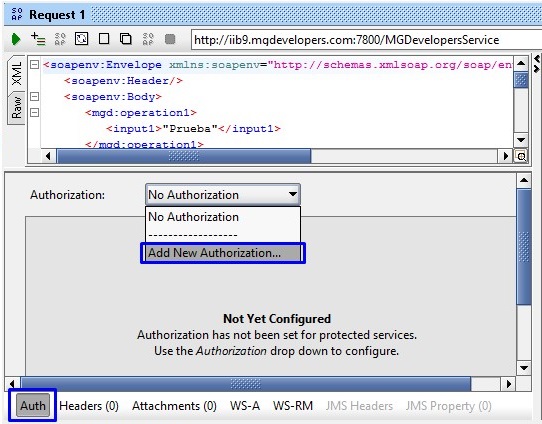
Task: Click the Auth panel horizontal scrollbar thumb
Action: pyautogui.click(x=245, y=384)
